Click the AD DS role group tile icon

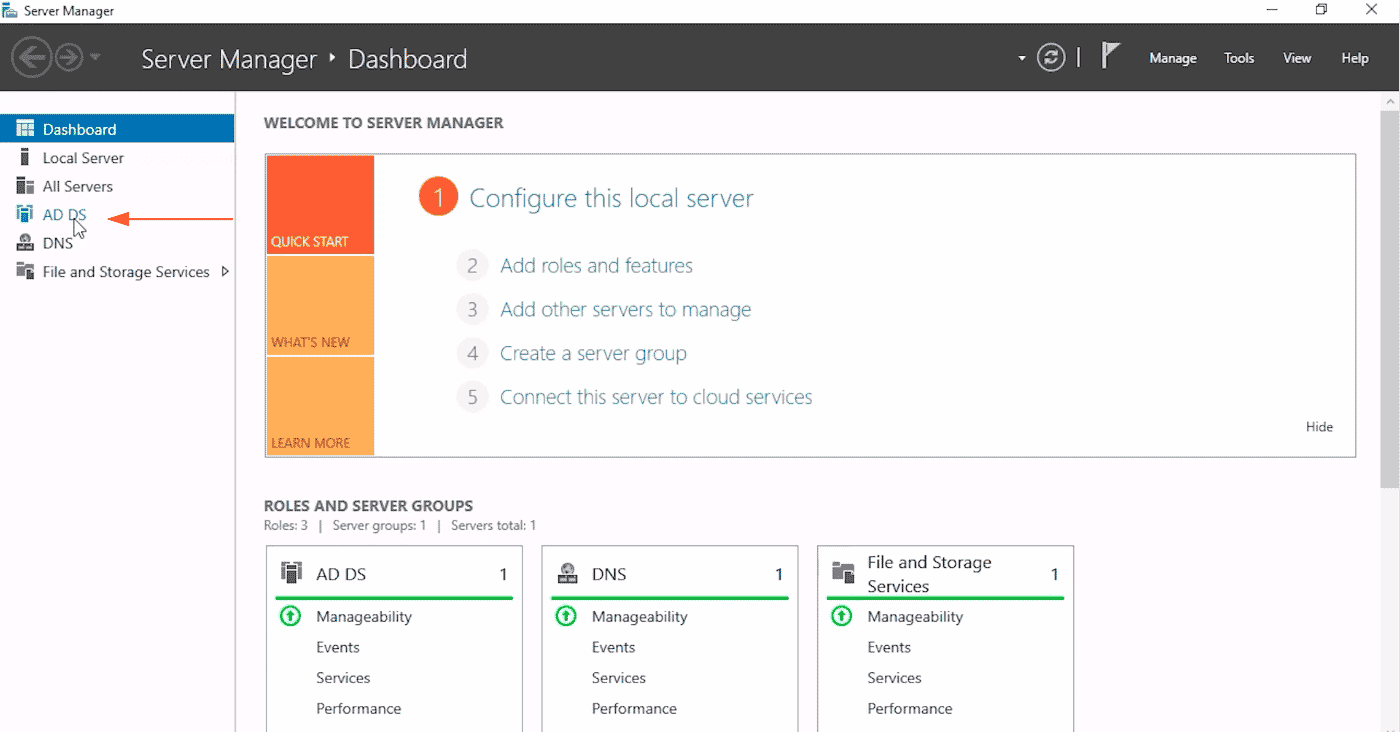click(x=293, y=573)
